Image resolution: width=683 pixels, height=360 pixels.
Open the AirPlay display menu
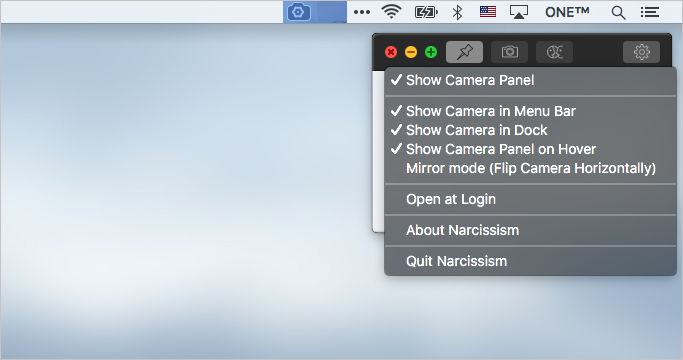(519, 12)
